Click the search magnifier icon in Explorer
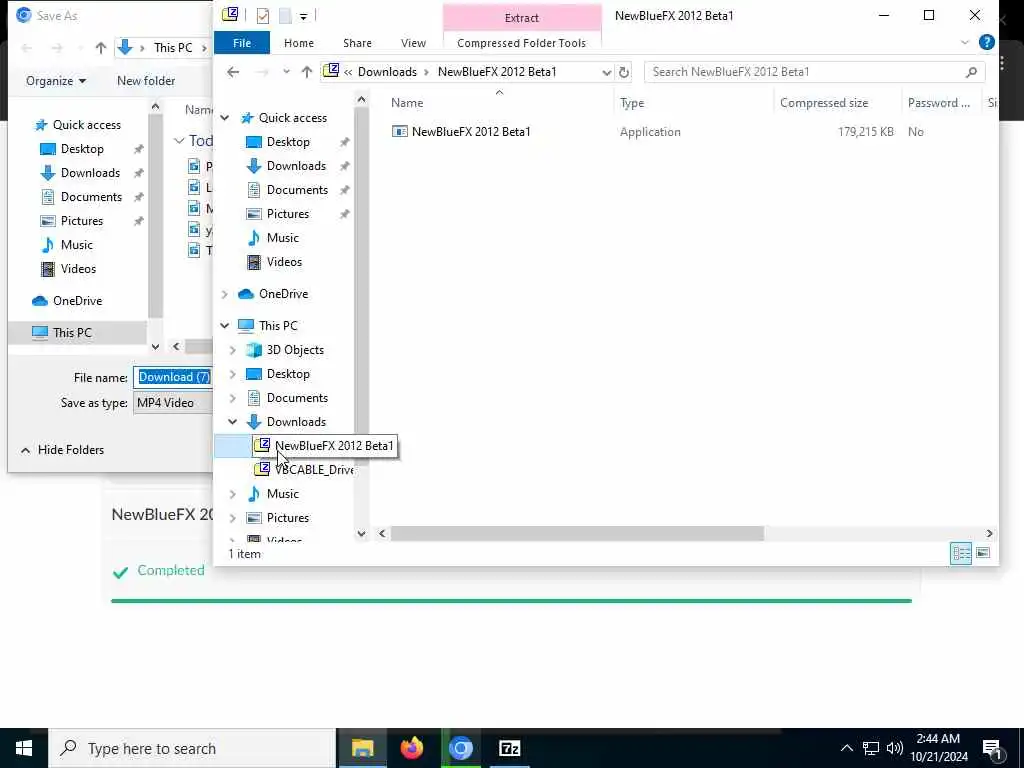The width and height of the screenshot is (1024, 768). [x=971, y=72]
